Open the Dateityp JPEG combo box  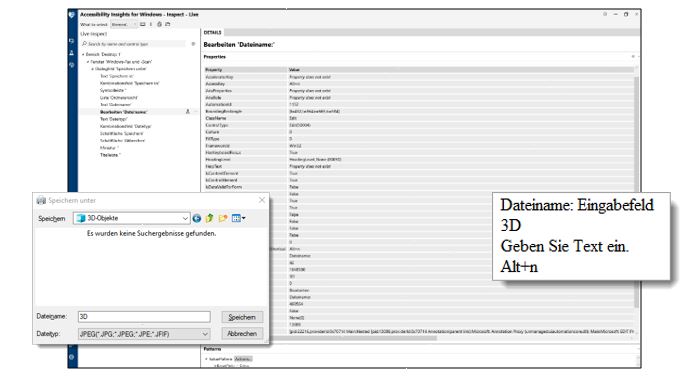tap(144, 334)
